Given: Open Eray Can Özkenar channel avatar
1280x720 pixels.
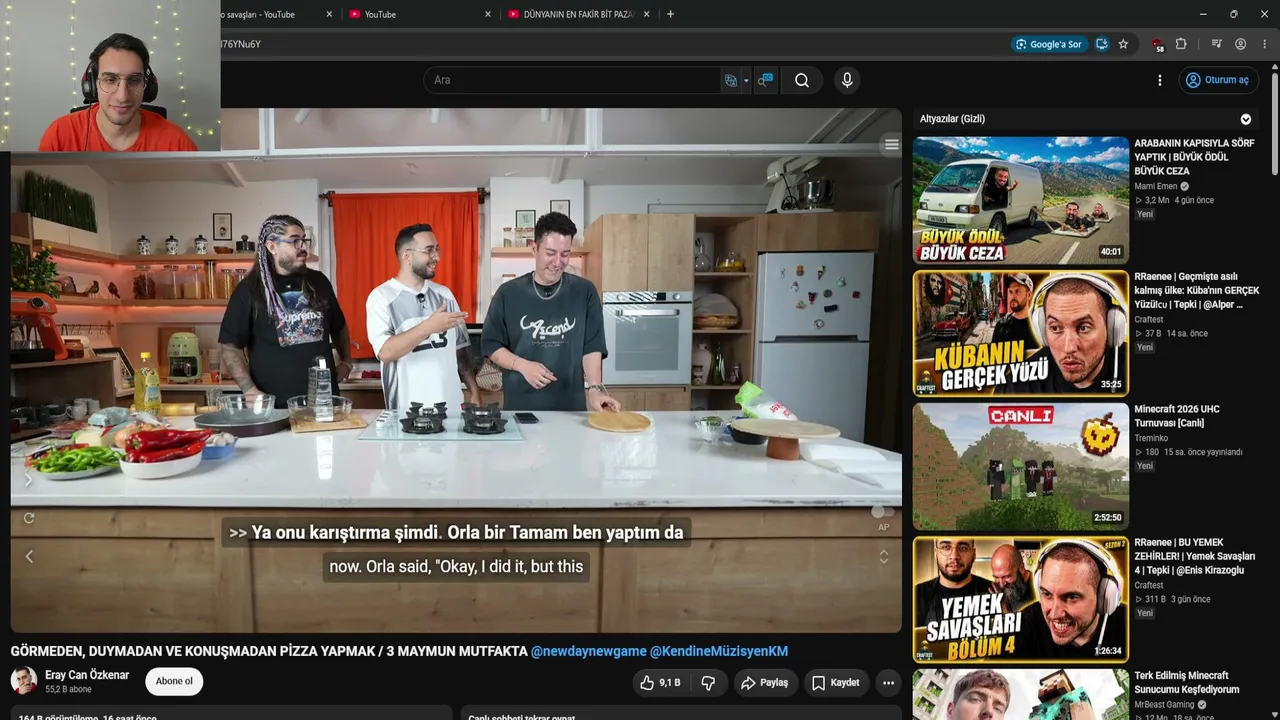Looking at the screenshot, I should 24,681.
